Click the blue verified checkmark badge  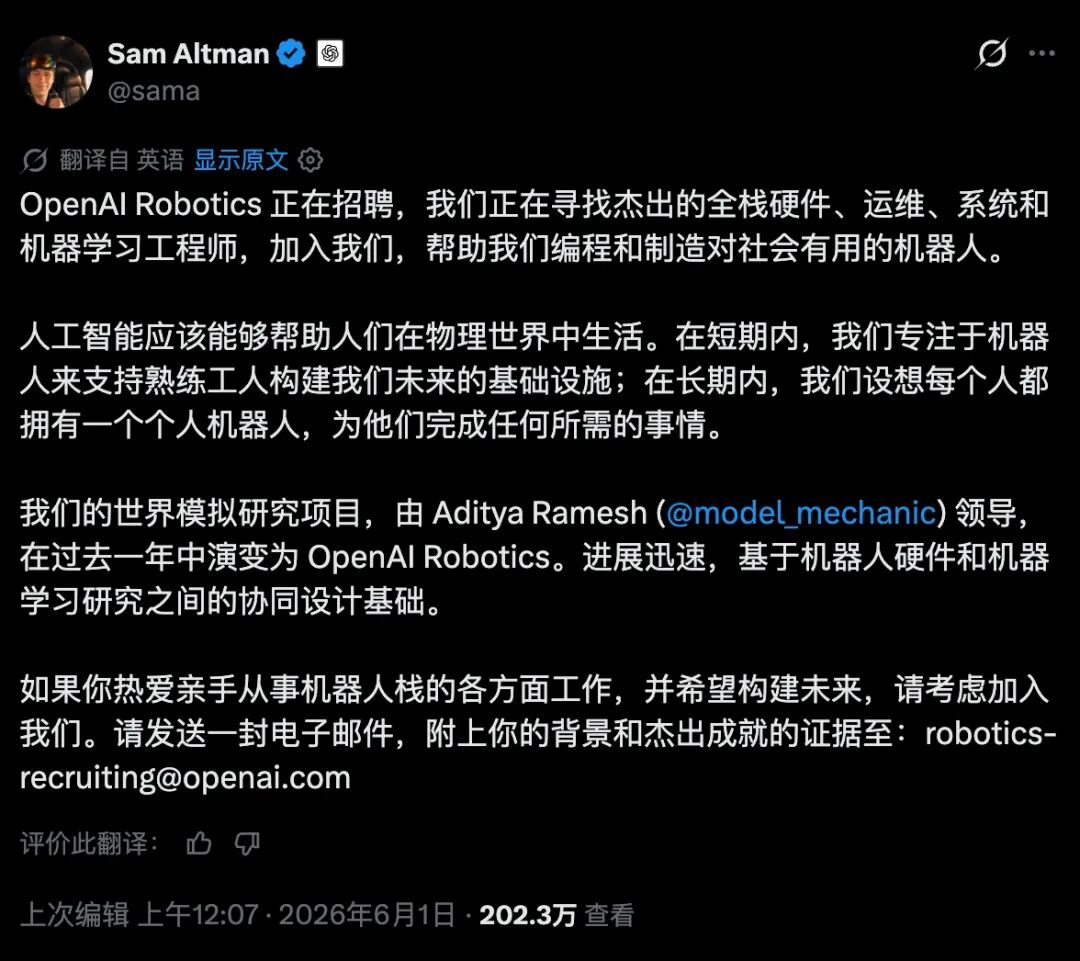(x=291, y=54)
